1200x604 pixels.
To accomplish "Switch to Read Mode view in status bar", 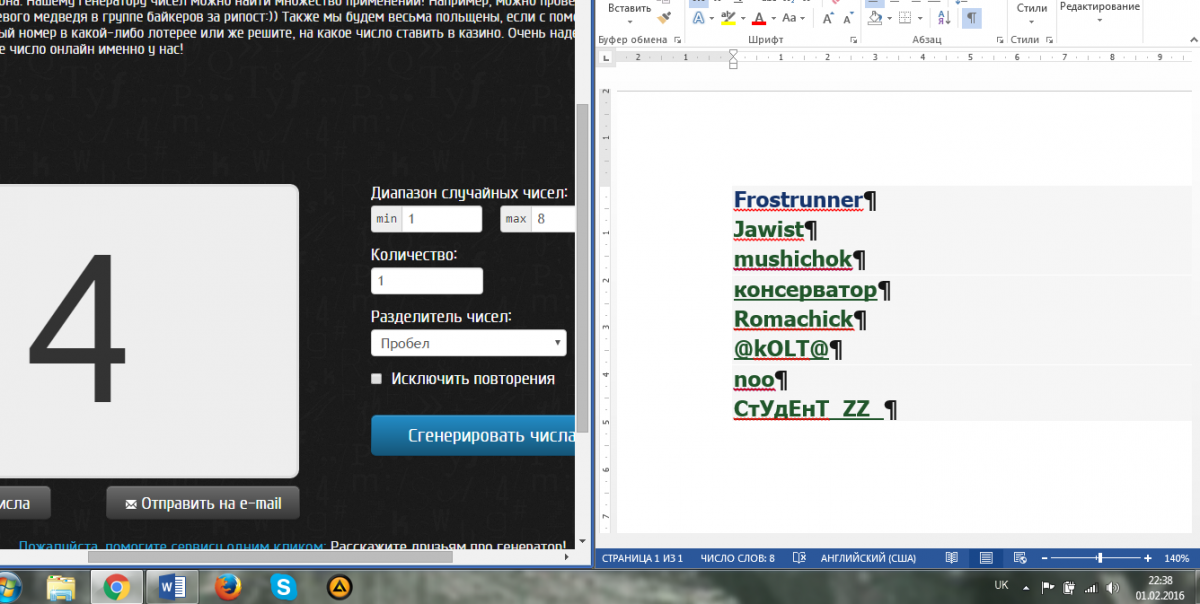I will pyautogui.click(x=951, y=558).
